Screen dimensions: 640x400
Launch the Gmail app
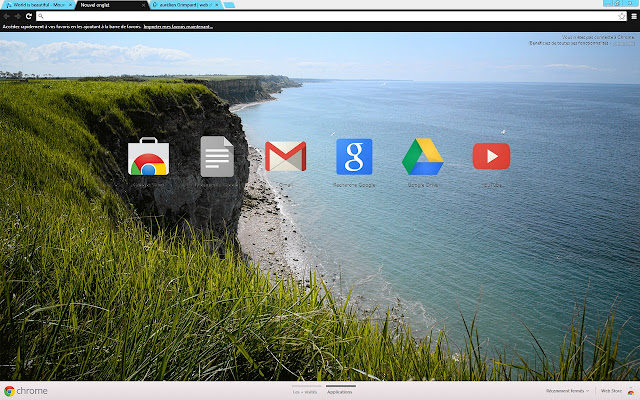tap(285, 156)
